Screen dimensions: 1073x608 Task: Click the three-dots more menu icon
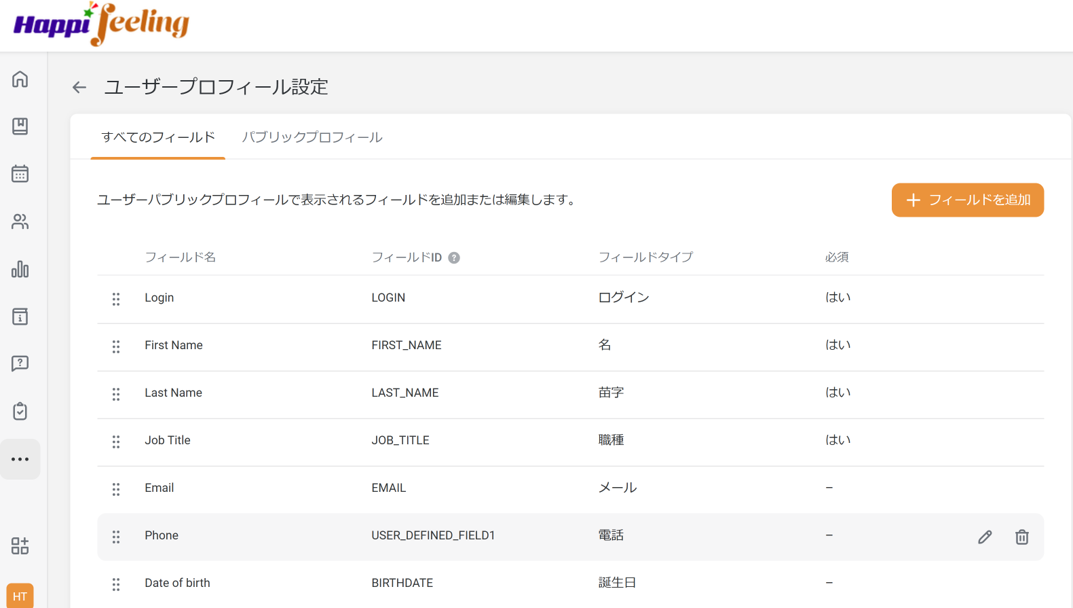pyautogui.click(x=20, y=460)
